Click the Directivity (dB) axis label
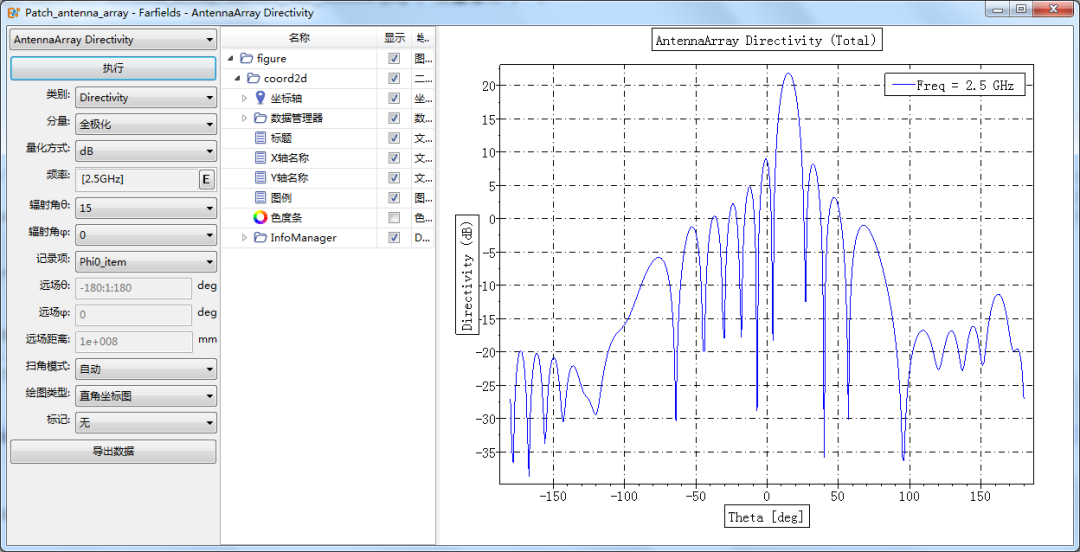The image size is (1080, 552). [x=468, y=275]
